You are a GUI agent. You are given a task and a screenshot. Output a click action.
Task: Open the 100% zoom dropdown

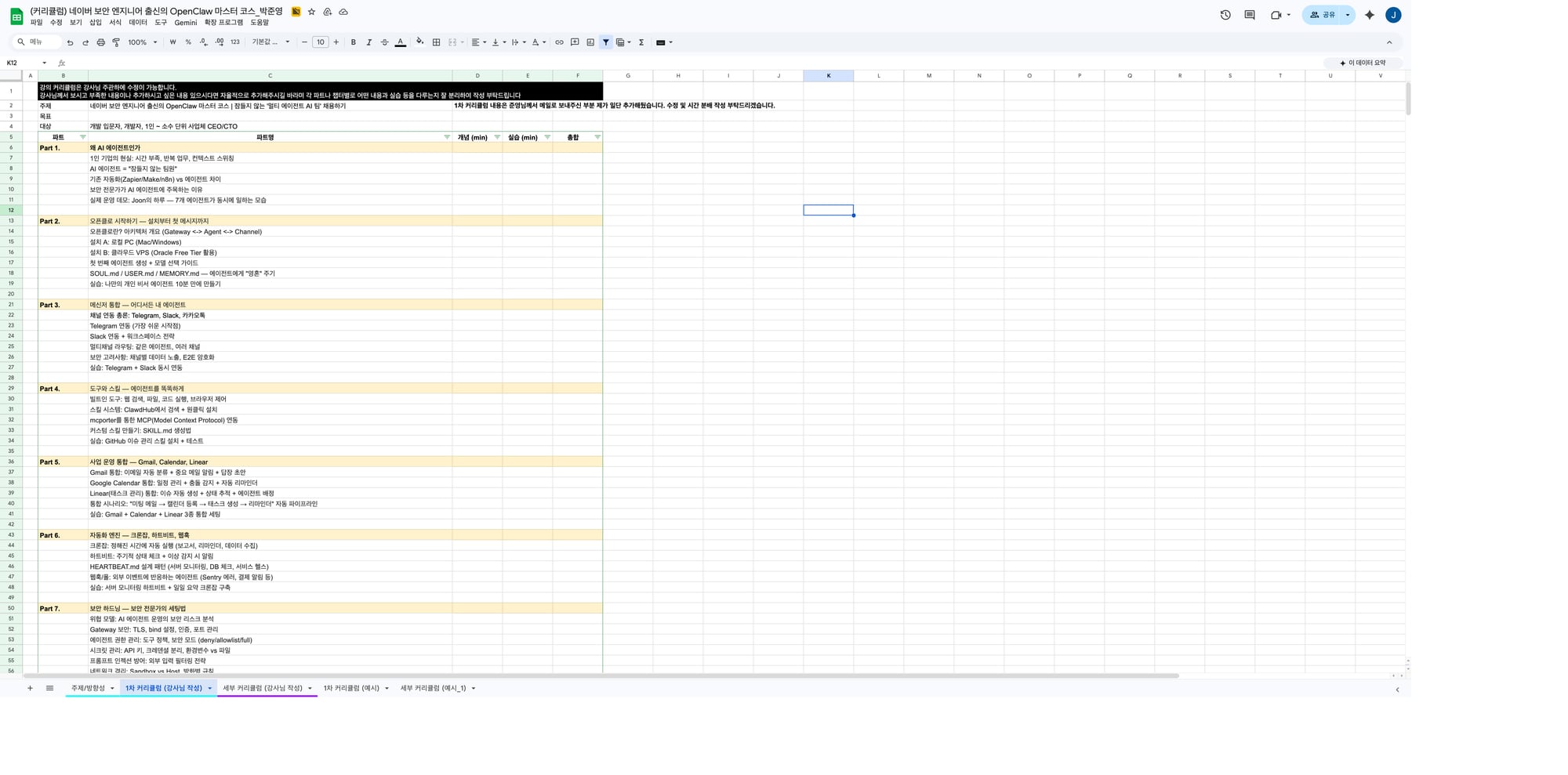(x=143, y=42)
